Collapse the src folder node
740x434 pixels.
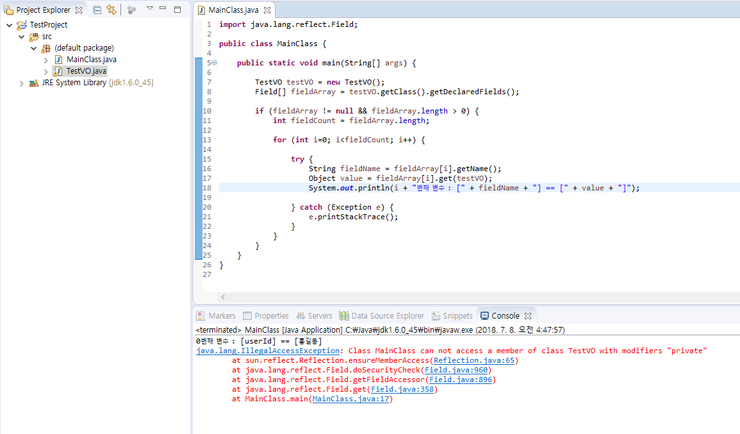pos(20,36)
